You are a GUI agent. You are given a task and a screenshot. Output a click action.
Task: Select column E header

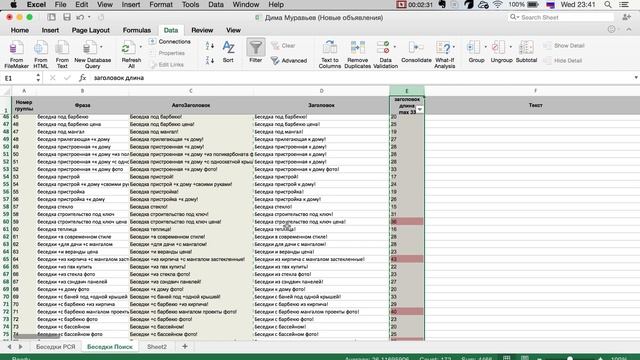coord(407,91)
